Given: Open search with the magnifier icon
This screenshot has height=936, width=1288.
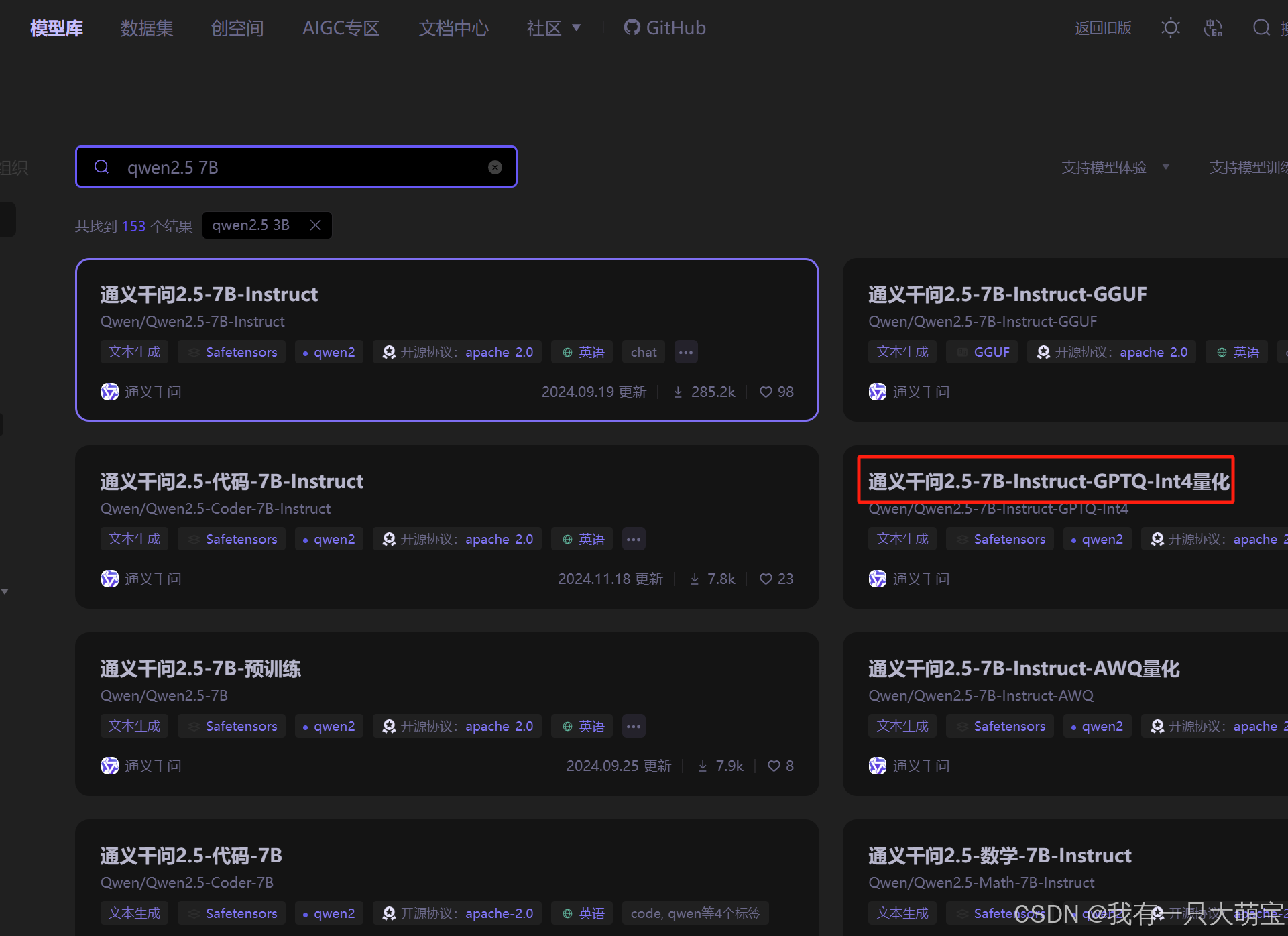Looking at the screenshot, I should point(1262,27).
